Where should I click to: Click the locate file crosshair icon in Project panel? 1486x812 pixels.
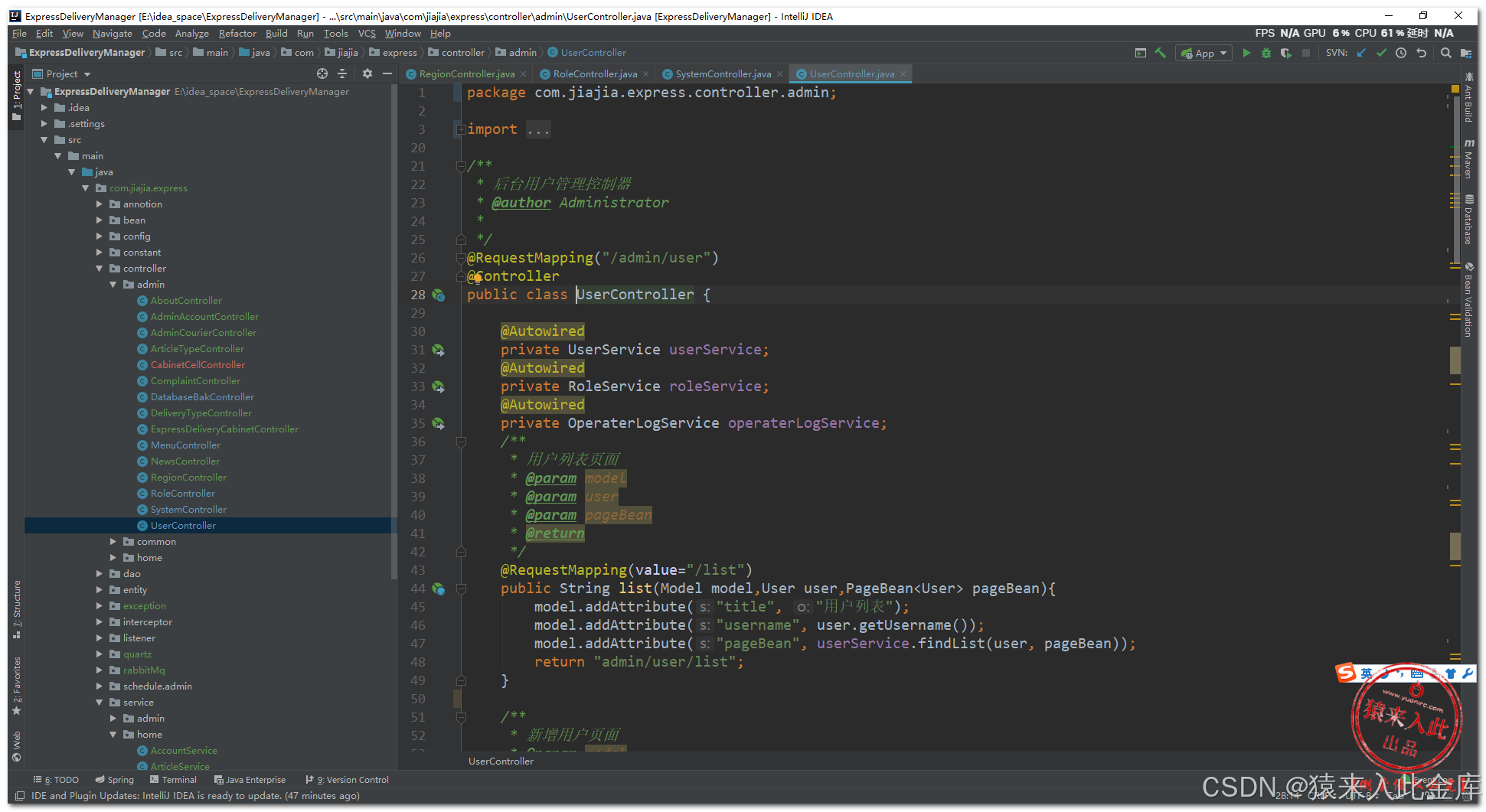click(x=322, y=73)
